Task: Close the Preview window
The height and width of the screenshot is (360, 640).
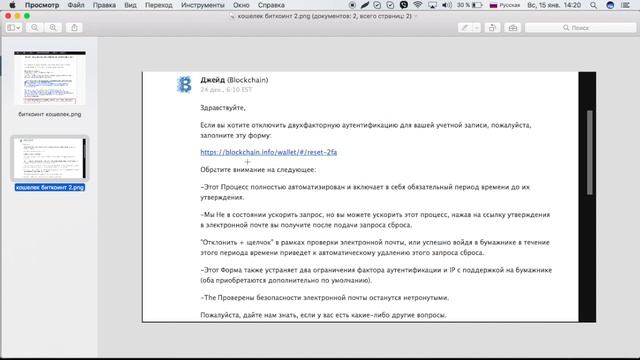Action: (x=8, y=16)
